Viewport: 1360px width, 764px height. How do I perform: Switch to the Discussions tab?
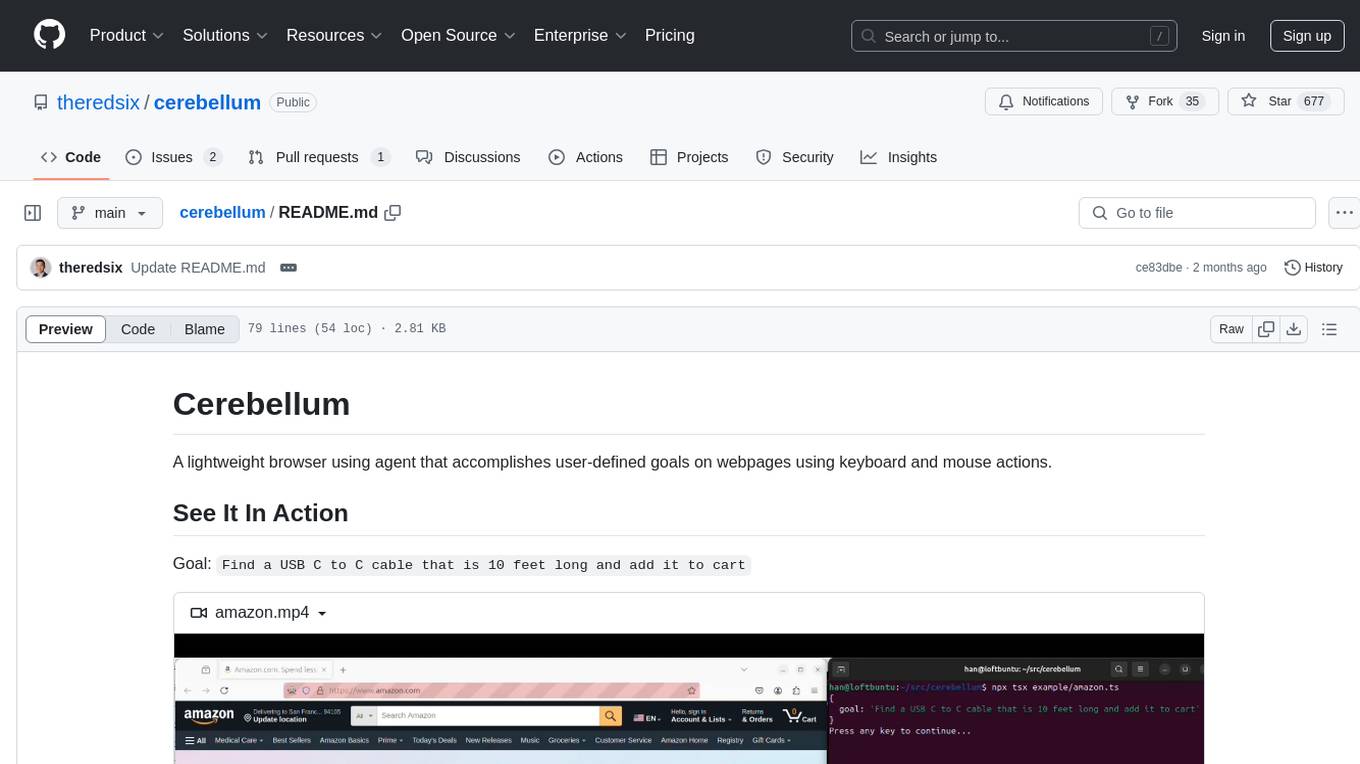[x=468, y=157]
